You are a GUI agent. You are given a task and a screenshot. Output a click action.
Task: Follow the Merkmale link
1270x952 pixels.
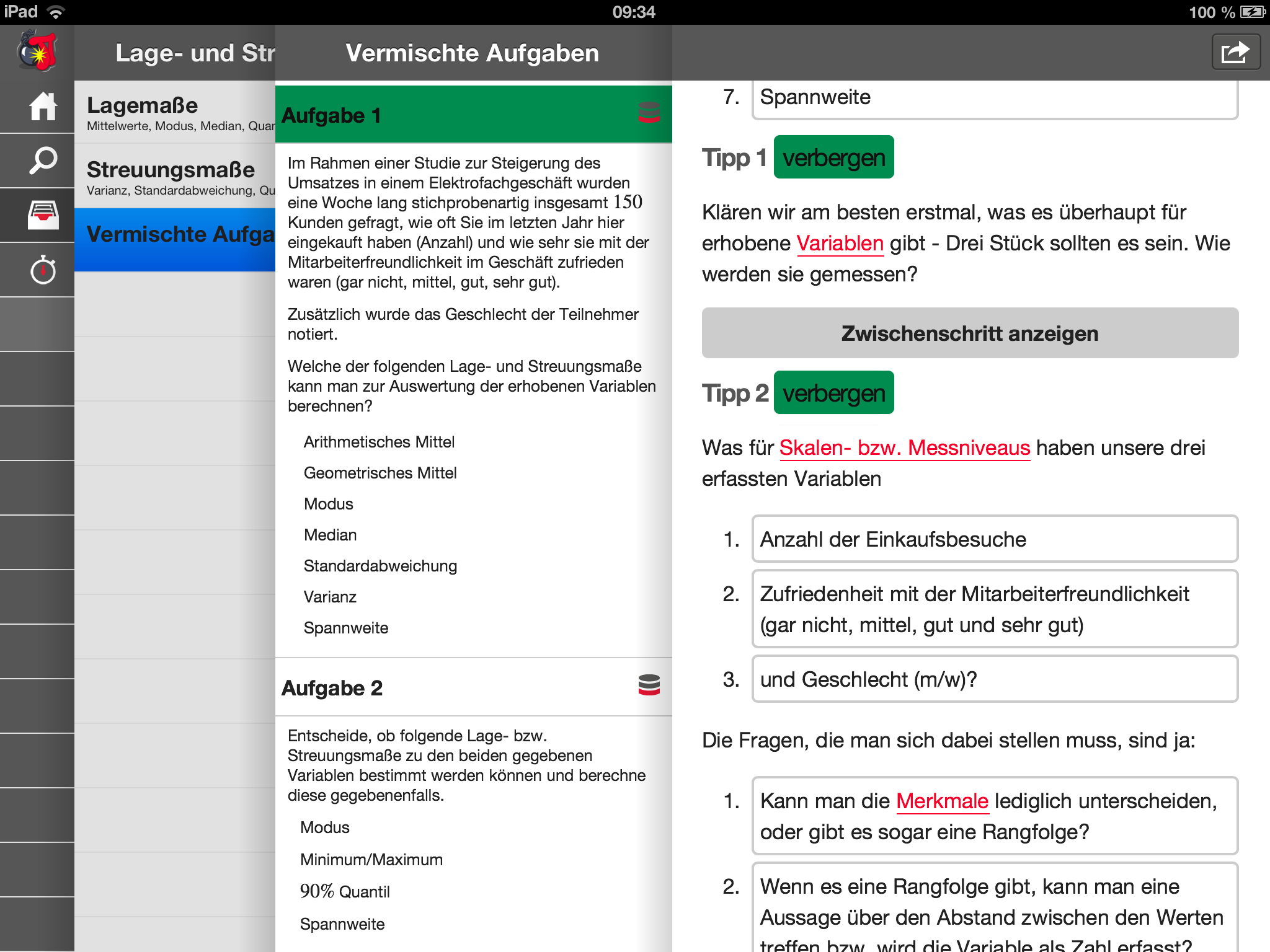click(x=942, y=801)
